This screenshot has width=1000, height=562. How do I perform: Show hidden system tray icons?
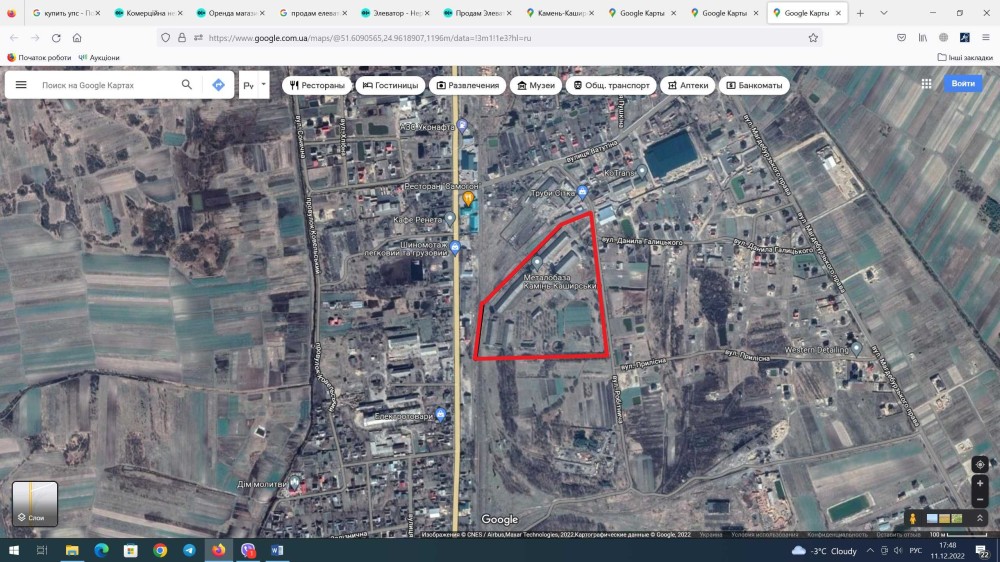pyautogui.click(x=870, y=551)
